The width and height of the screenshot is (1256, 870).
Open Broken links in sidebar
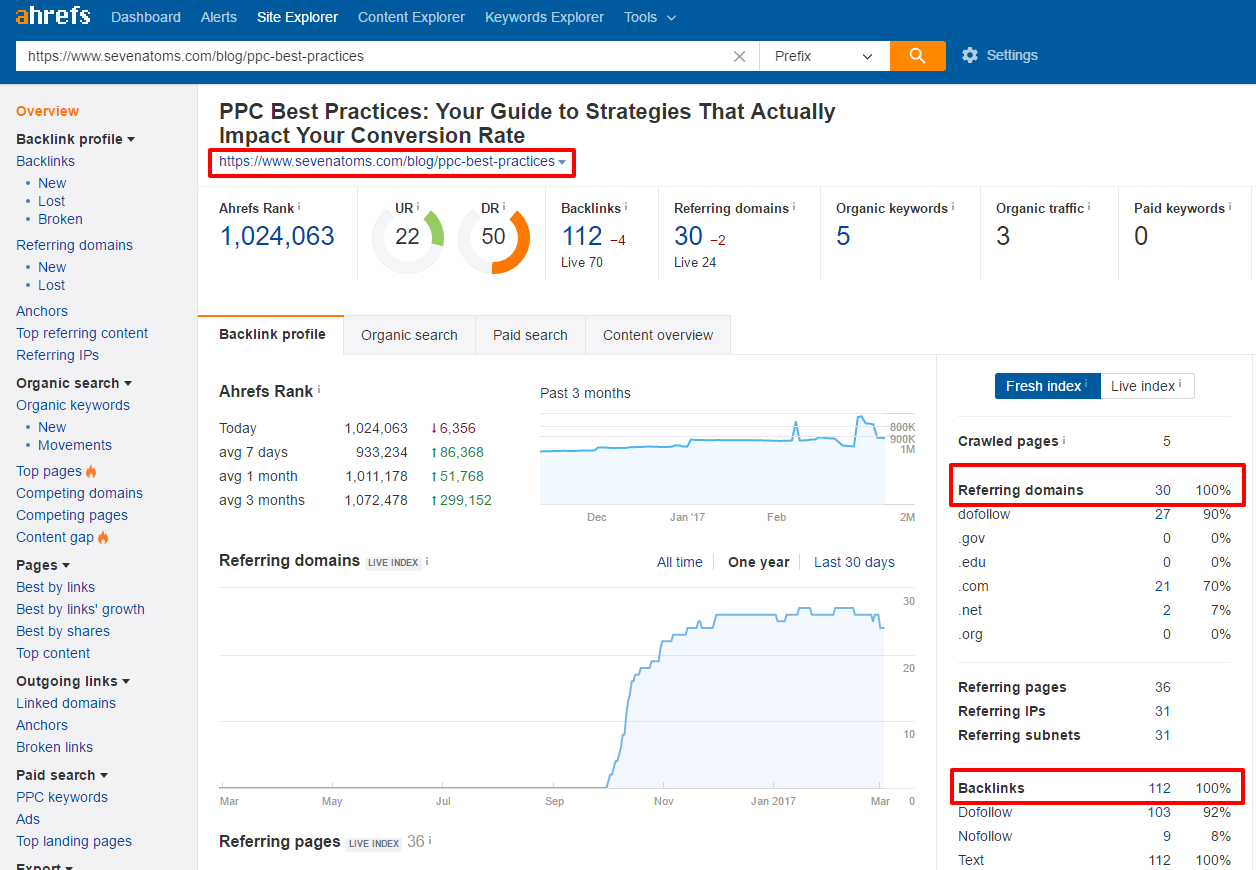(x=54, y=747)
